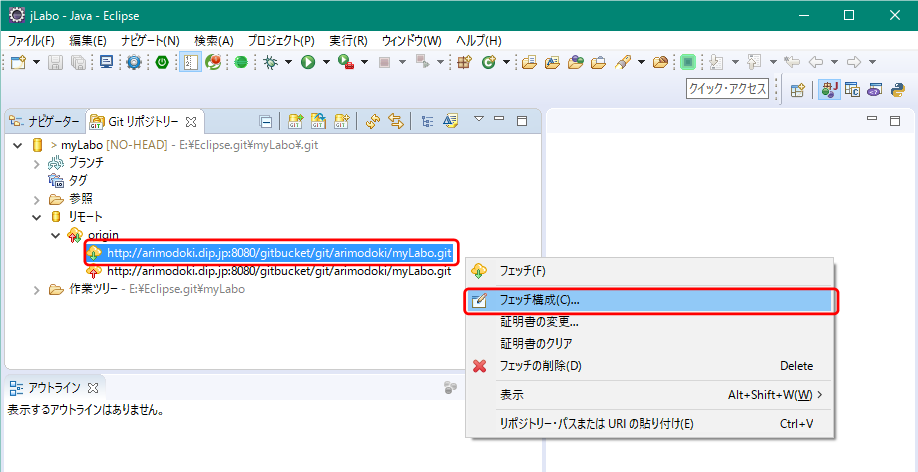The image size is (918, 472).
Task: Choose 証明書のクリア from context menu
Action: point(649,343)
